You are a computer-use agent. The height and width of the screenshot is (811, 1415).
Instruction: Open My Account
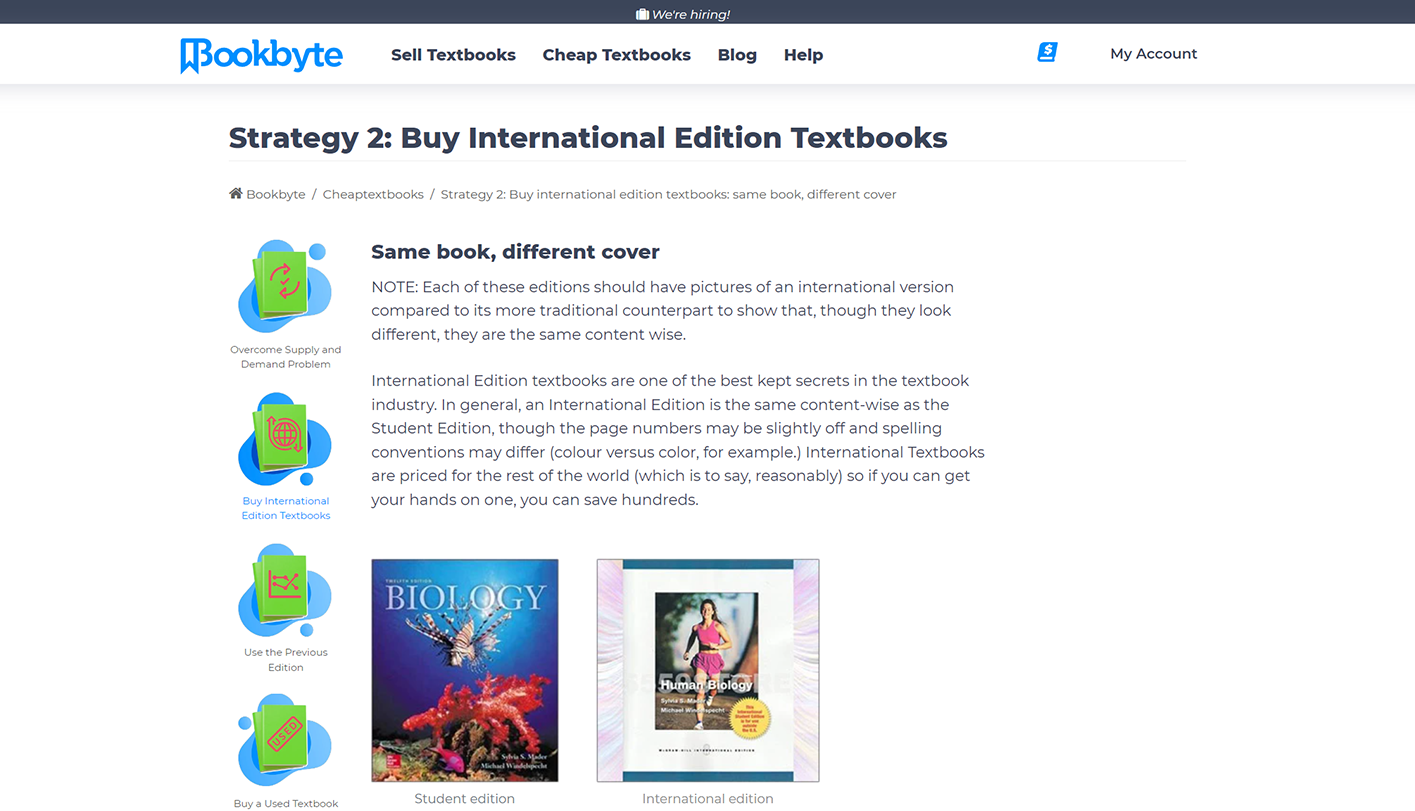coord(1153,53)
